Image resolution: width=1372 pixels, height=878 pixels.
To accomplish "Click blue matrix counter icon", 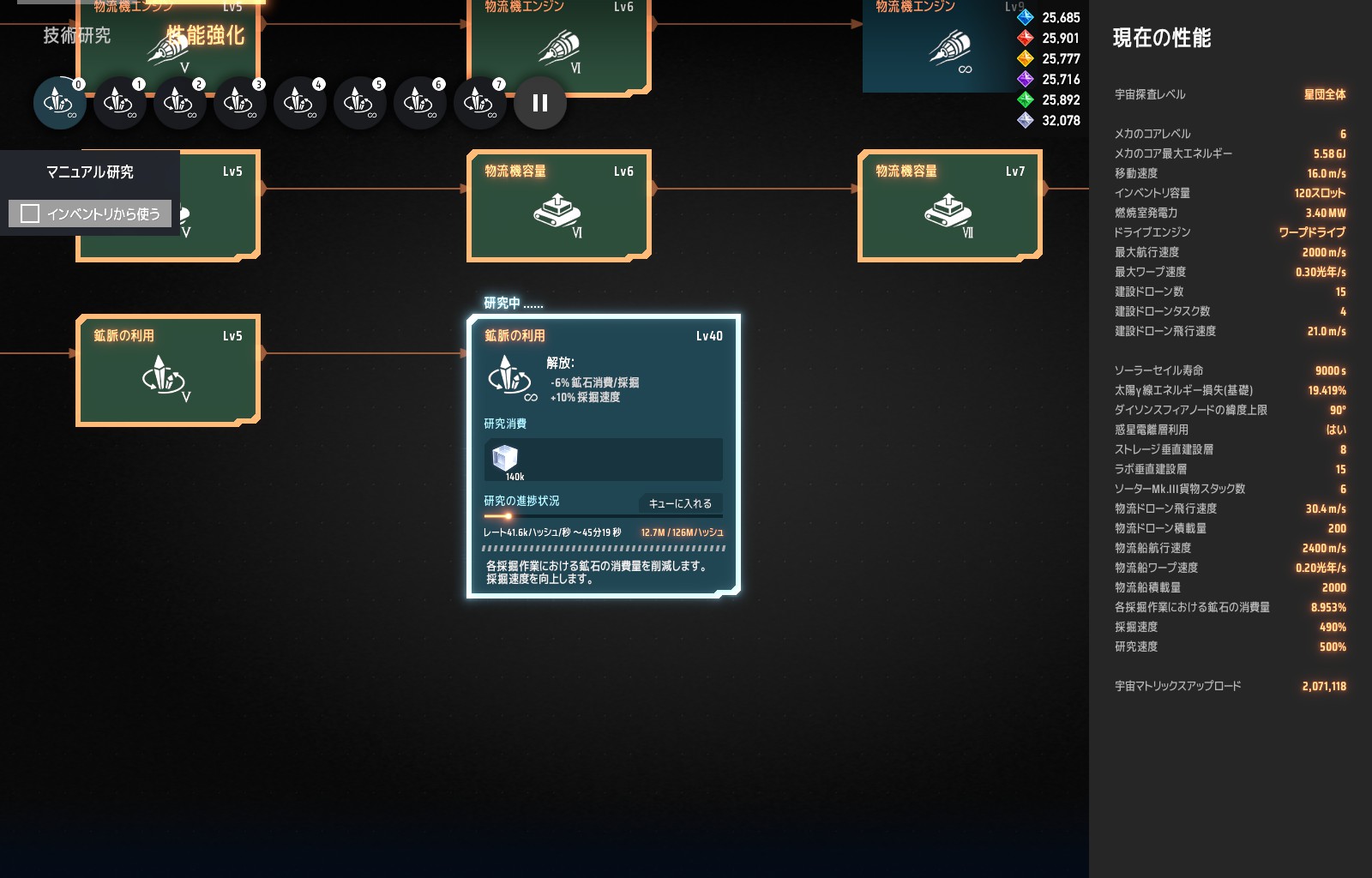I will pyautogui.click(x=1025, y=17).
